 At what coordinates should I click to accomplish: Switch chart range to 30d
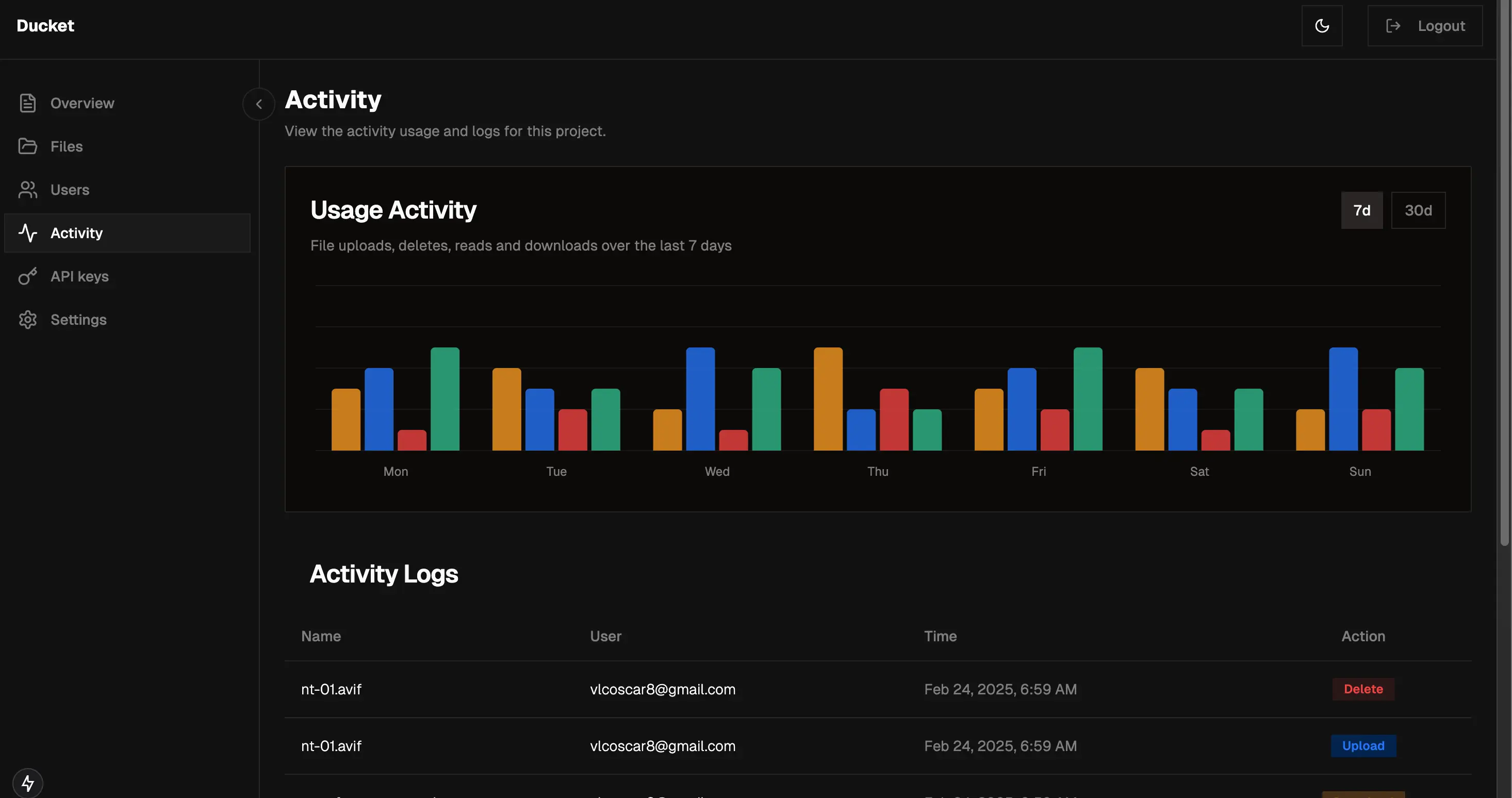[1418, 210]
